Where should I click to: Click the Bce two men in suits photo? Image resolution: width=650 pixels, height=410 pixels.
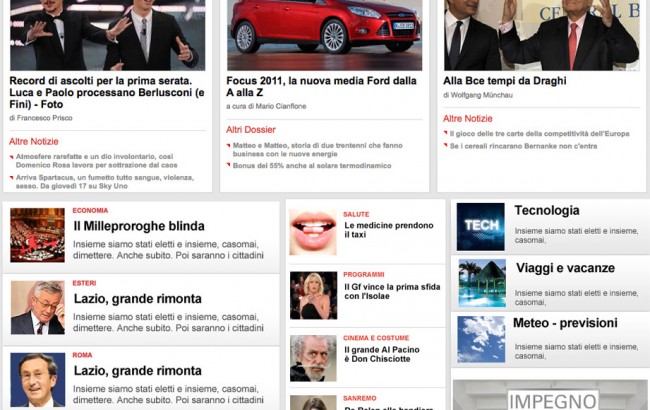(x=541, y=35)
